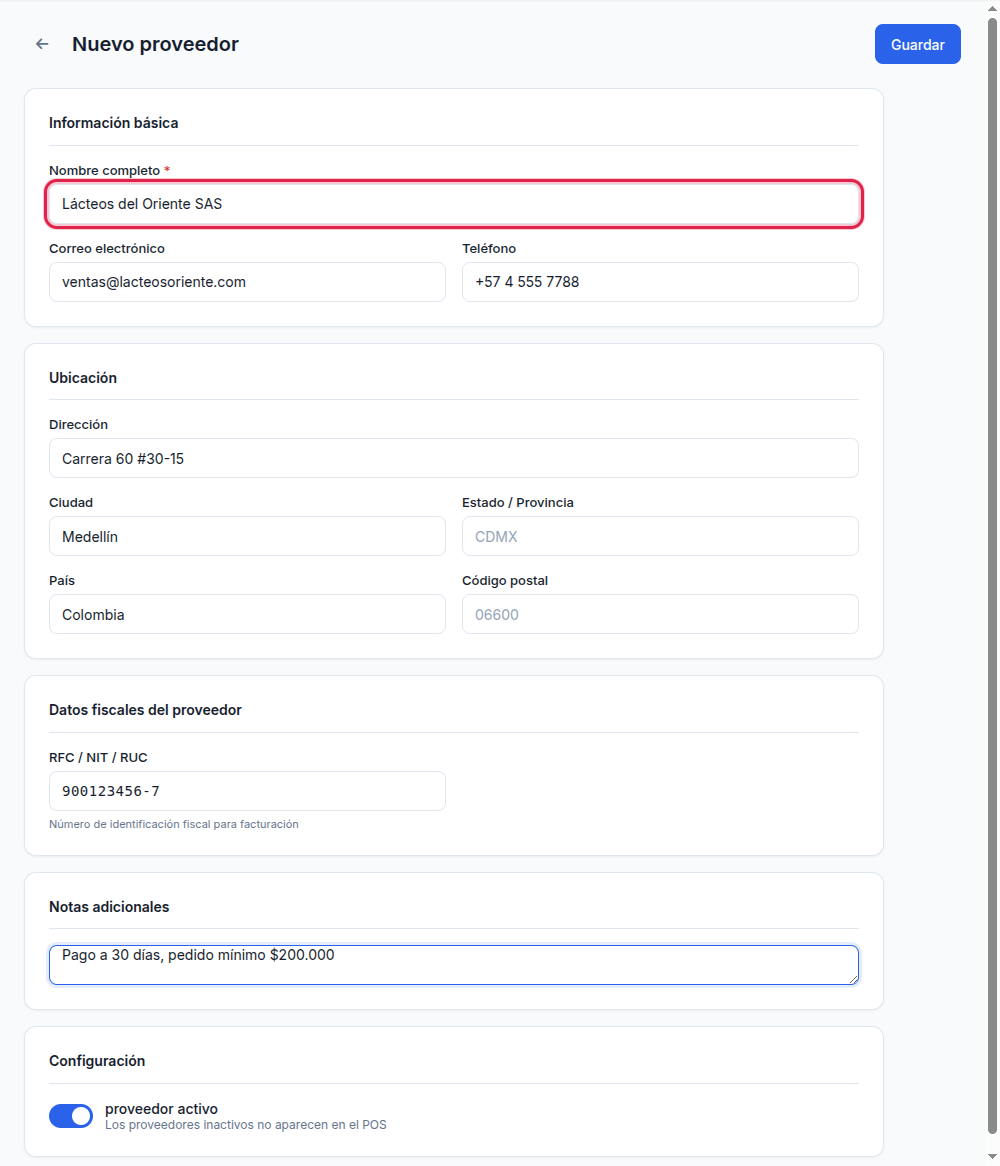Click the Notas adicionales text area

[x=454, y=965]
